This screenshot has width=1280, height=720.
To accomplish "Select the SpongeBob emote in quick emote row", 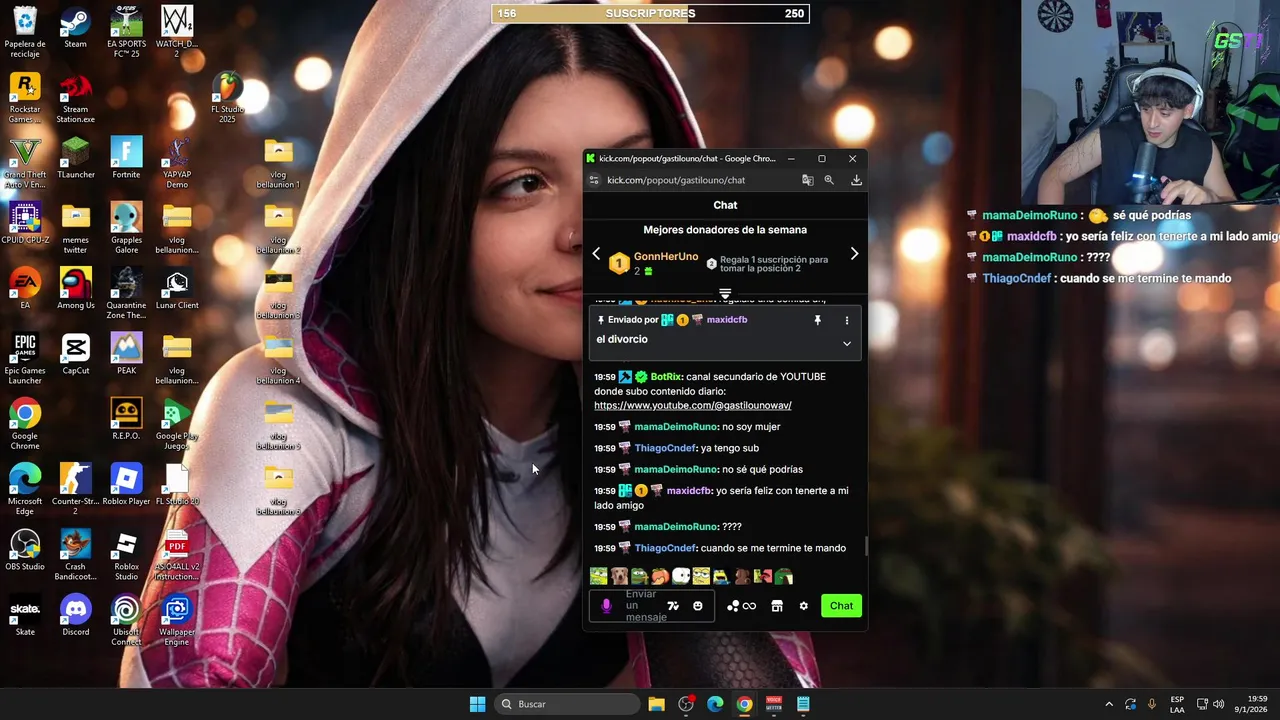I will 700,576.
